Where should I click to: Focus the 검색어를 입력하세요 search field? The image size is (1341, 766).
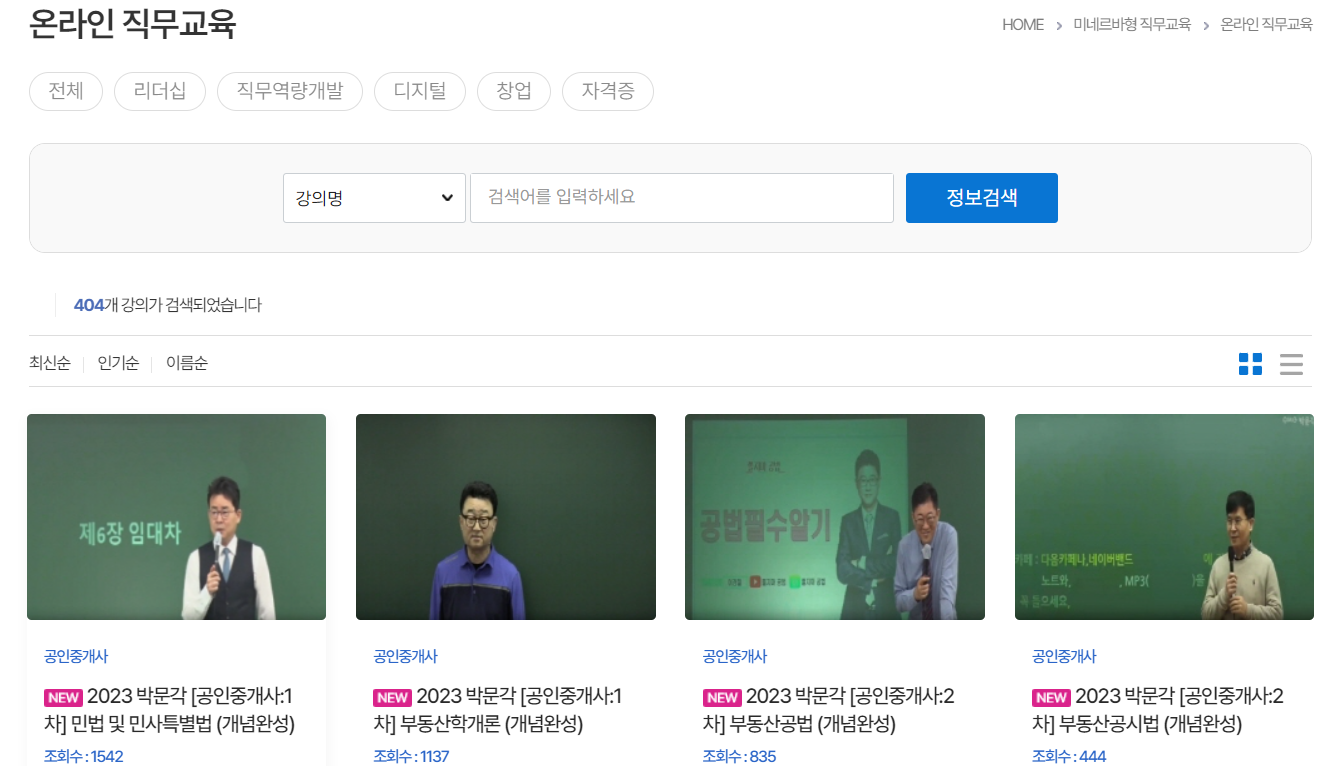point(682,198)
